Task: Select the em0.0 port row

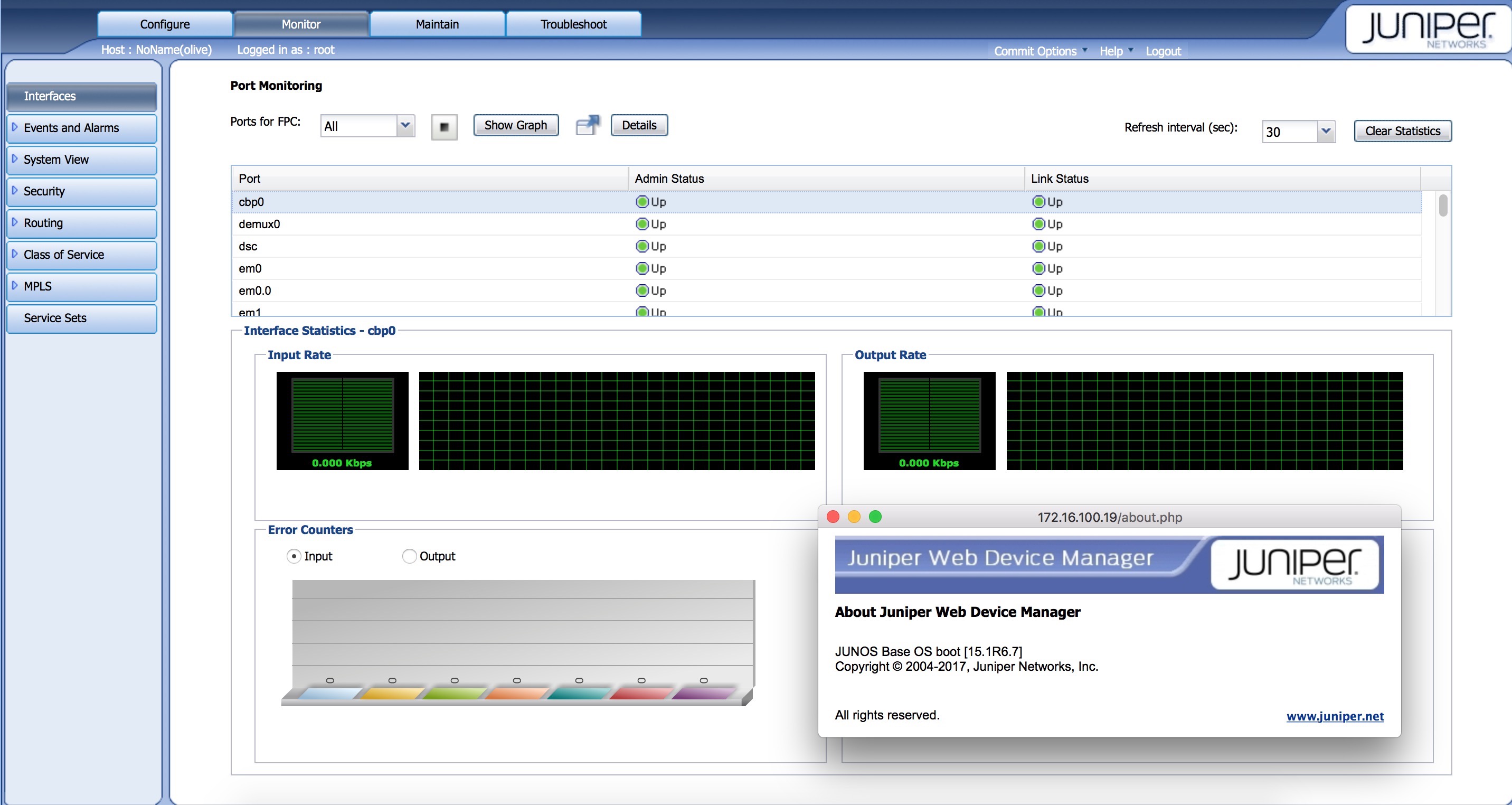Action: tap(826, 291)
